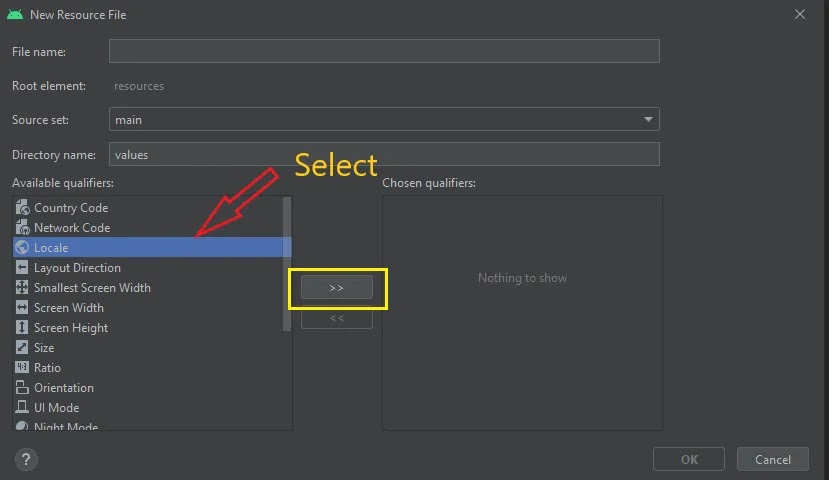Select the Orientation qualifier
This screenshot has width=829, height=480.
click(152, 387)
